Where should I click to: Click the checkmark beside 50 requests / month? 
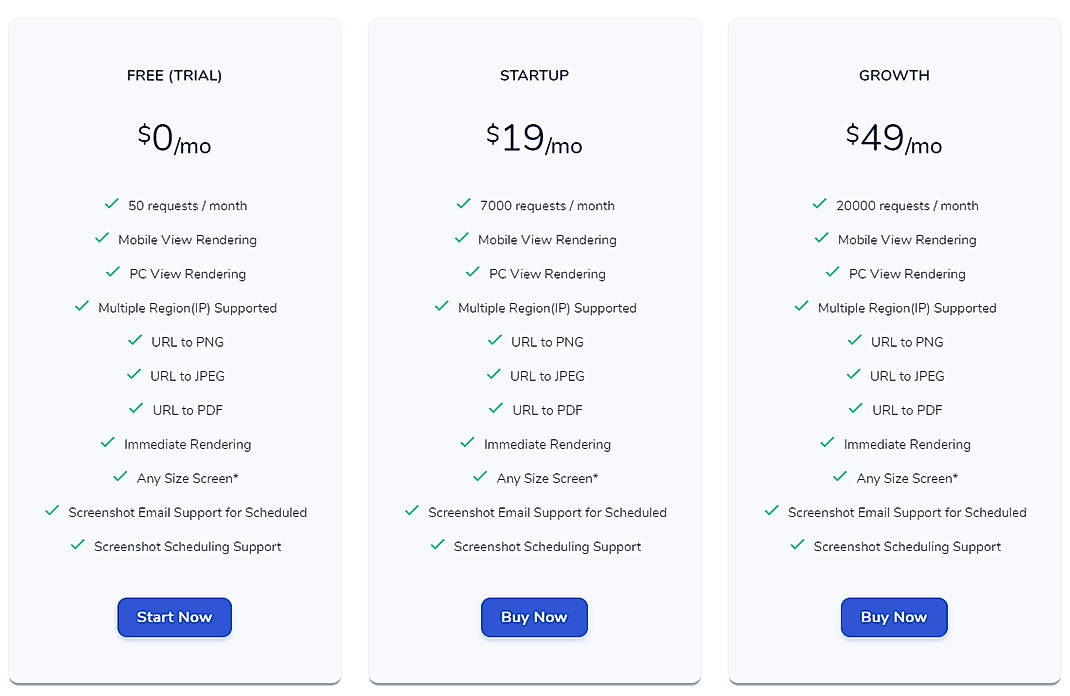[112, 204]
